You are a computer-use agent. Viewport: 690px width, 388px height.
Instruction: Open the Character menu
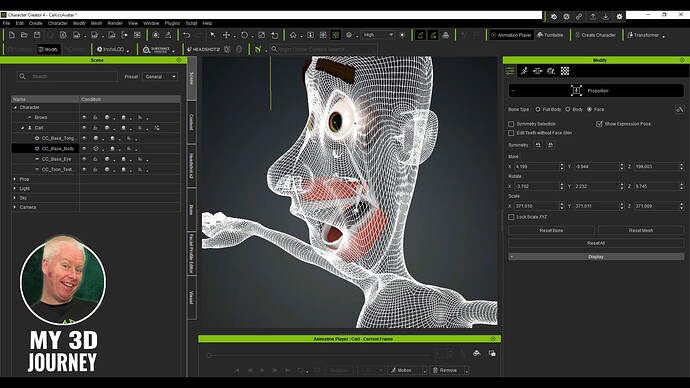click(58, 23)
